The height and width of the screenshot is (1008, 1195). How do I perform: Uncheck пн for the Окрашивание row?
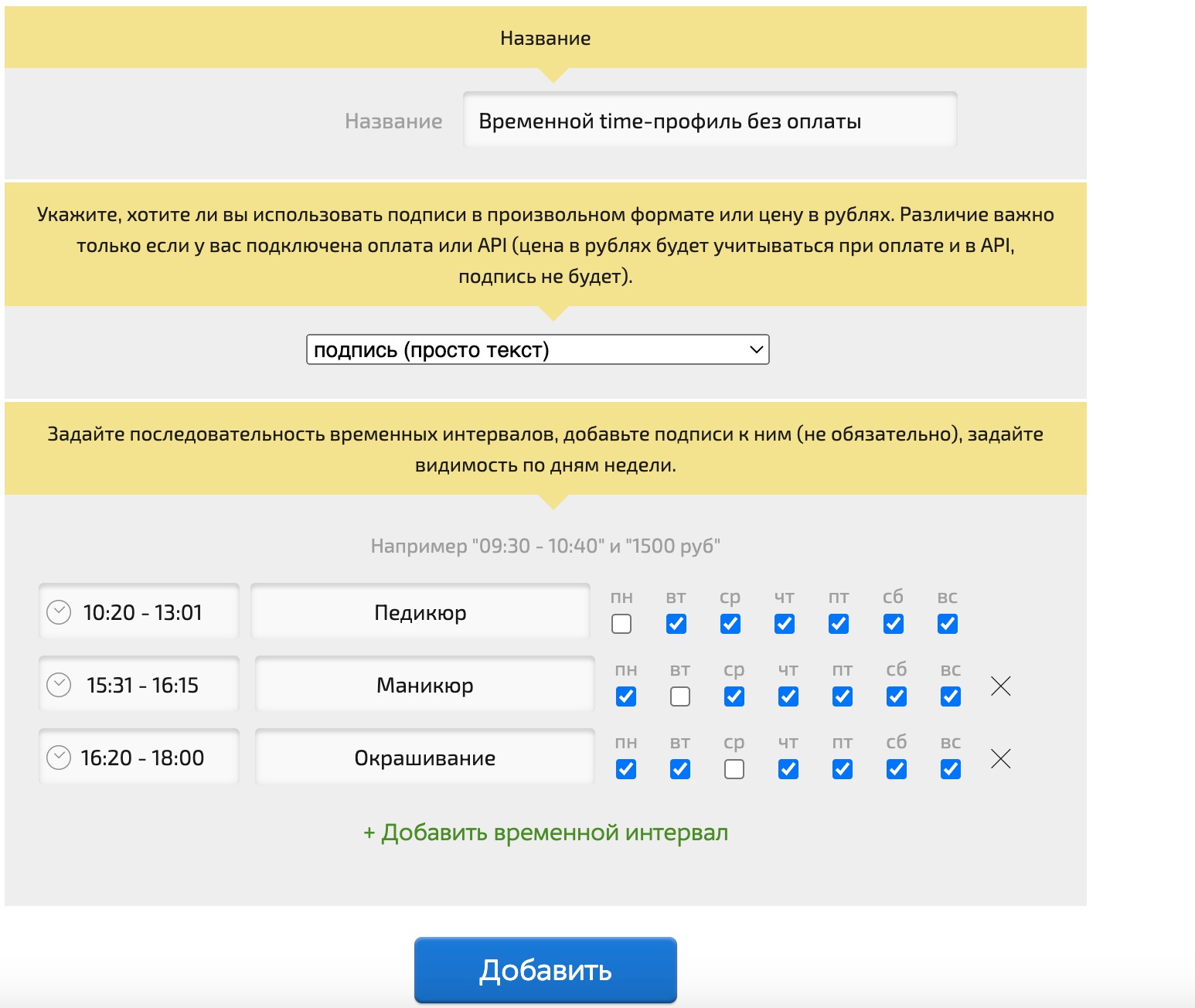point(626,769)
